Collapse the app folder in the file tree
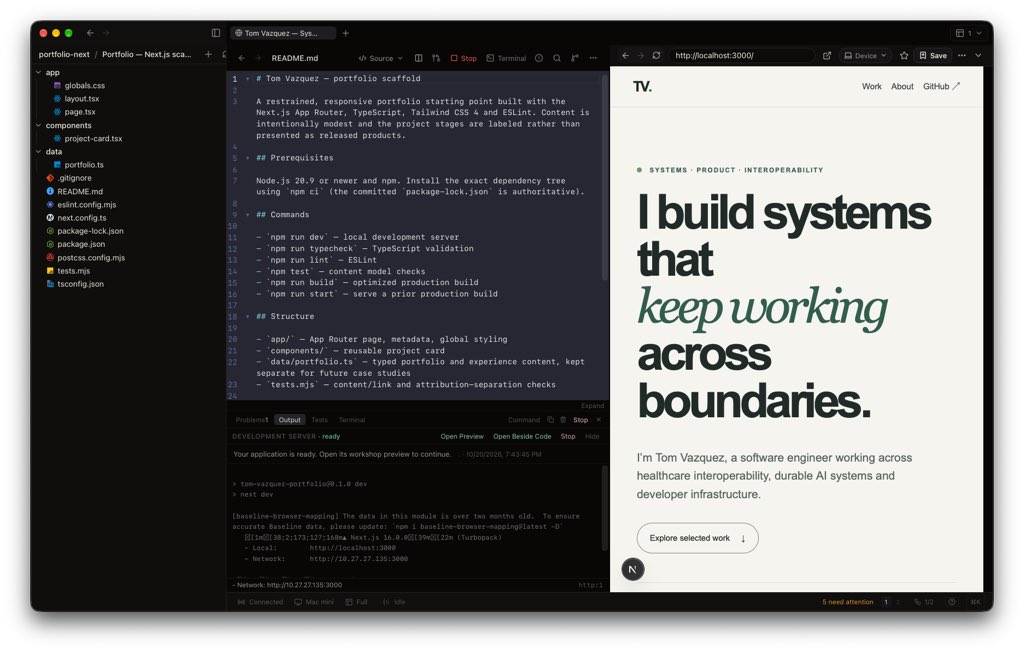This screenshot has height=652, width=1024. [39, 73]
